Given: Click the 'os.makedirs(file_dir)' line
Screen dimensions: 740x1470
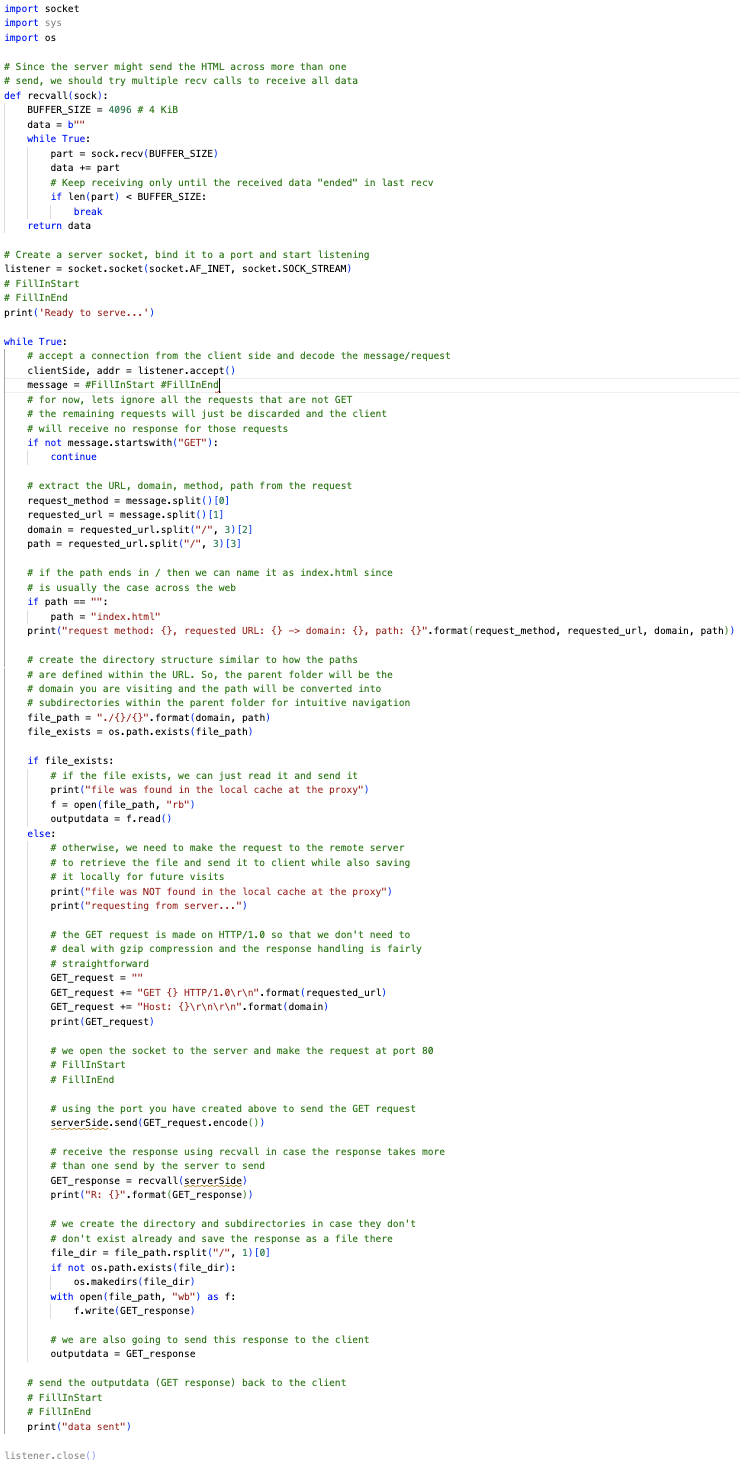Looking at the screenshot, I should point(134,1281).
